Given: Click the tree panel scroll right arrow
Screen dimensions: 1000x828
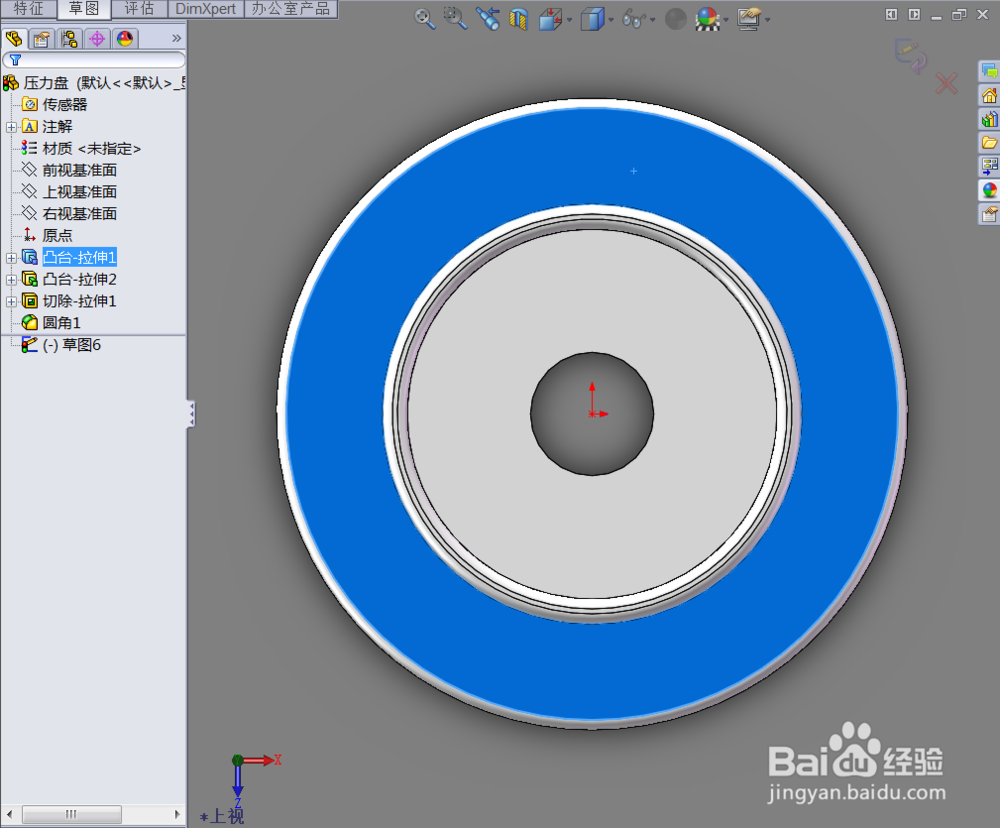Looking at the screenshot, I should coord(177,814).
